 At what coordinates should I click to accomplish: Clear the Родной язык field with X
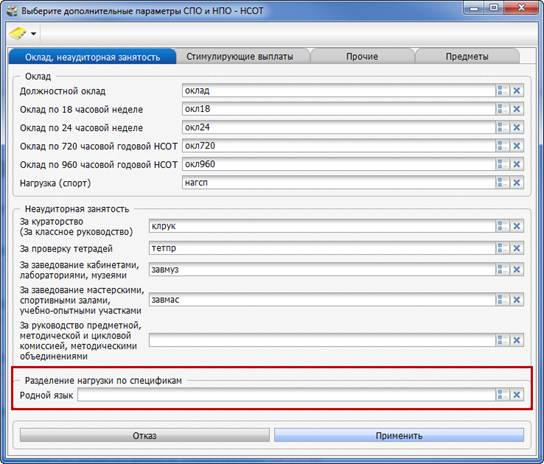(x=517, y=395)
